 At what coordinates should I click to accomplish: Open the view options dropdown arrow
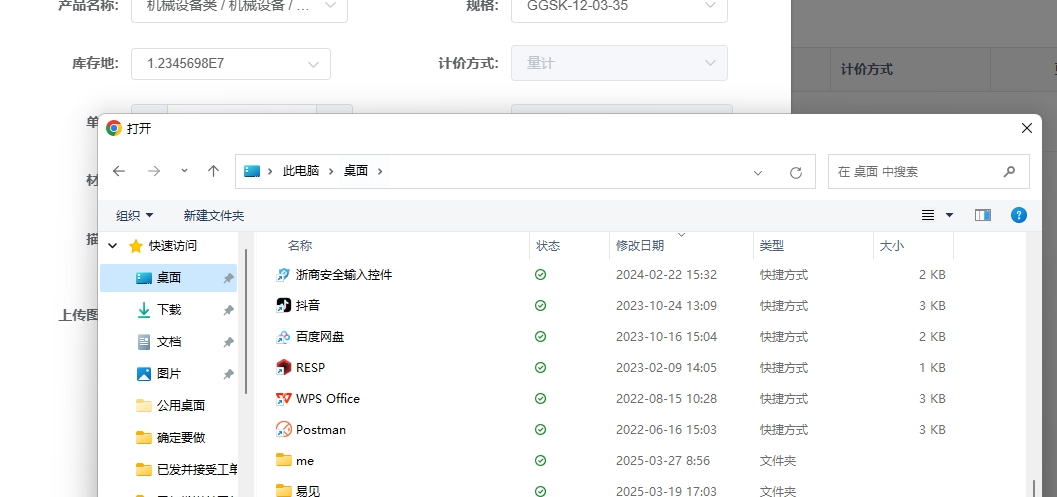click(950, 215)
